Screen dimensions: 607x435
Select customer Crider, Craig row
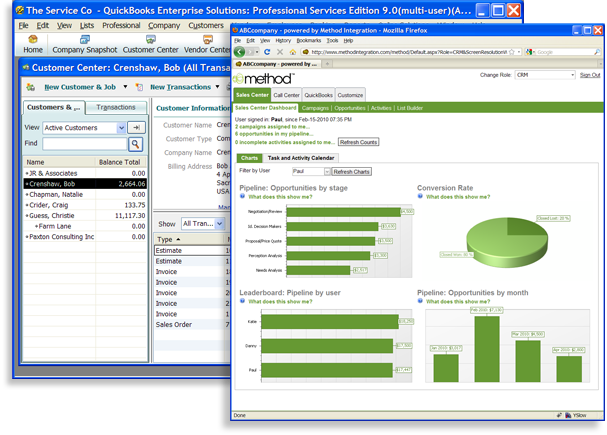(x=85, y=205)
